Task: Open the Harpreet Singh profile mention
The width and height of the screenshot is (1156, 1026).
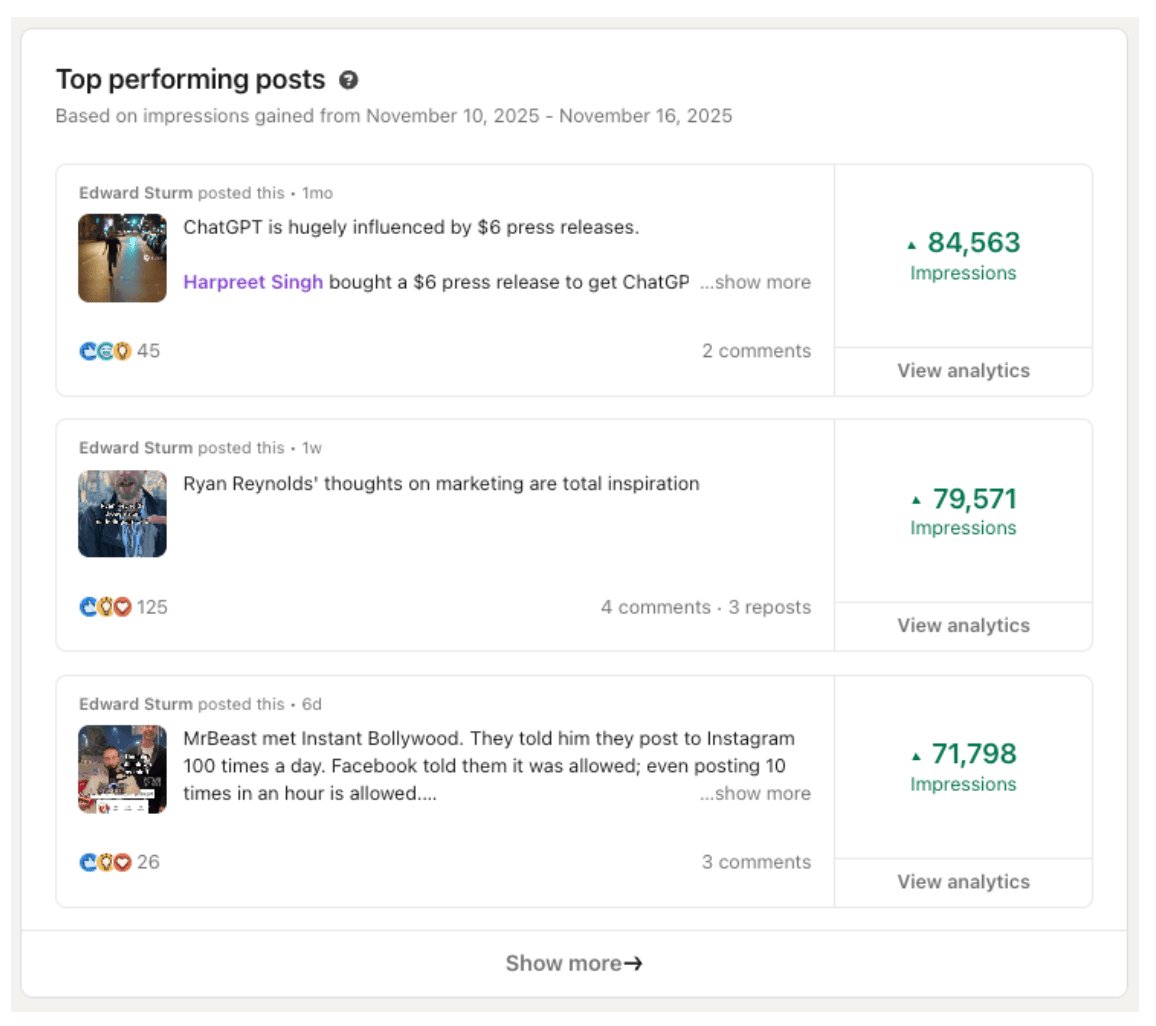Action: (x=253, y=282)
